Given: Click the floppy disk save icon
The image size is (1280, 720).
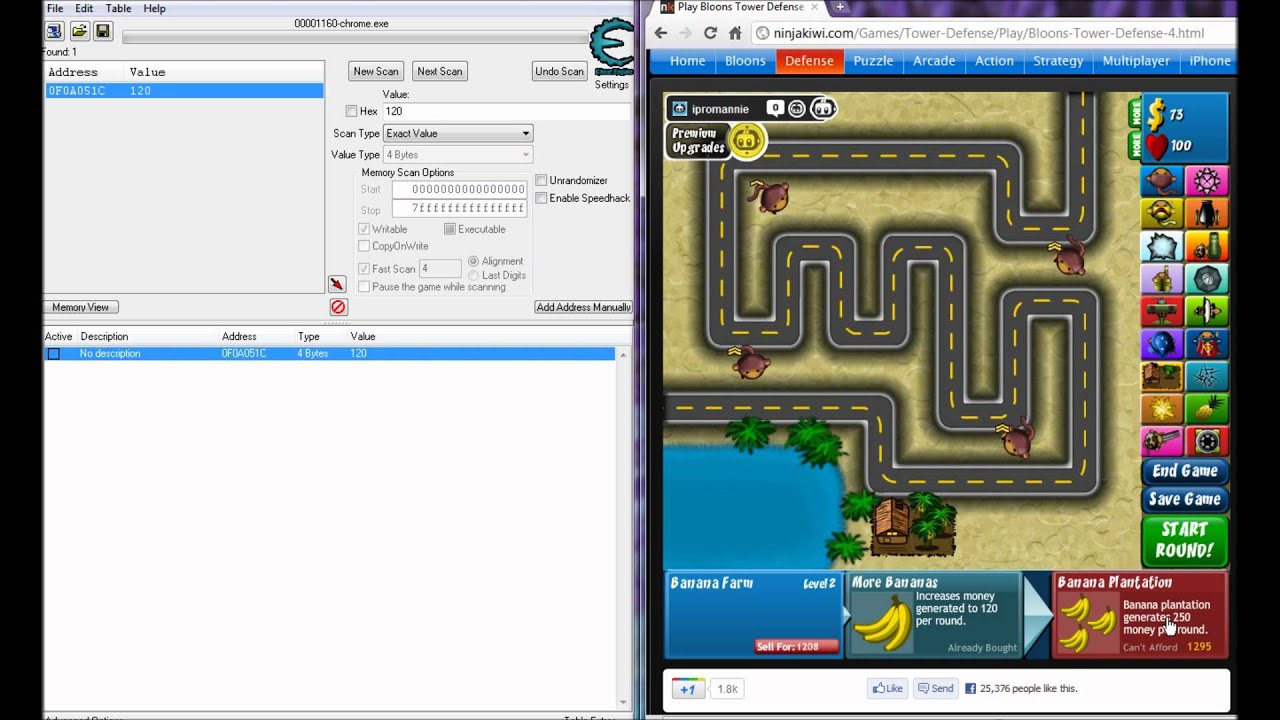Looking at the screenshot, I should (103, 31).
